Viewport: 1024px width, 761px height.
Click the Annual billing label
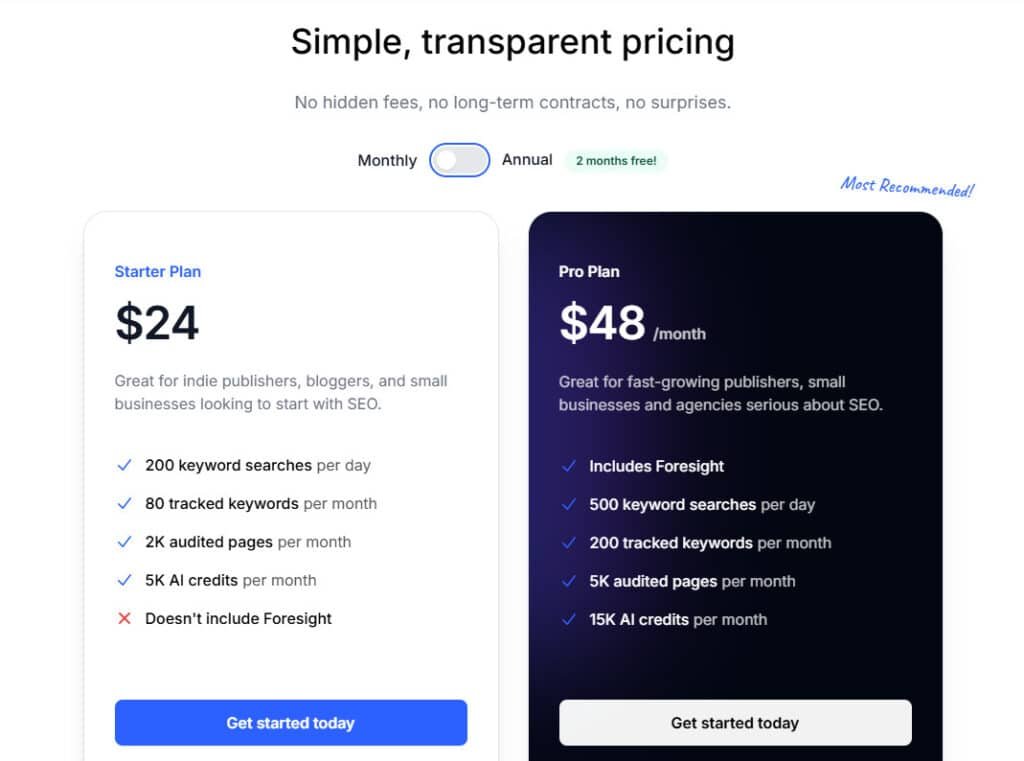[527, 160]
